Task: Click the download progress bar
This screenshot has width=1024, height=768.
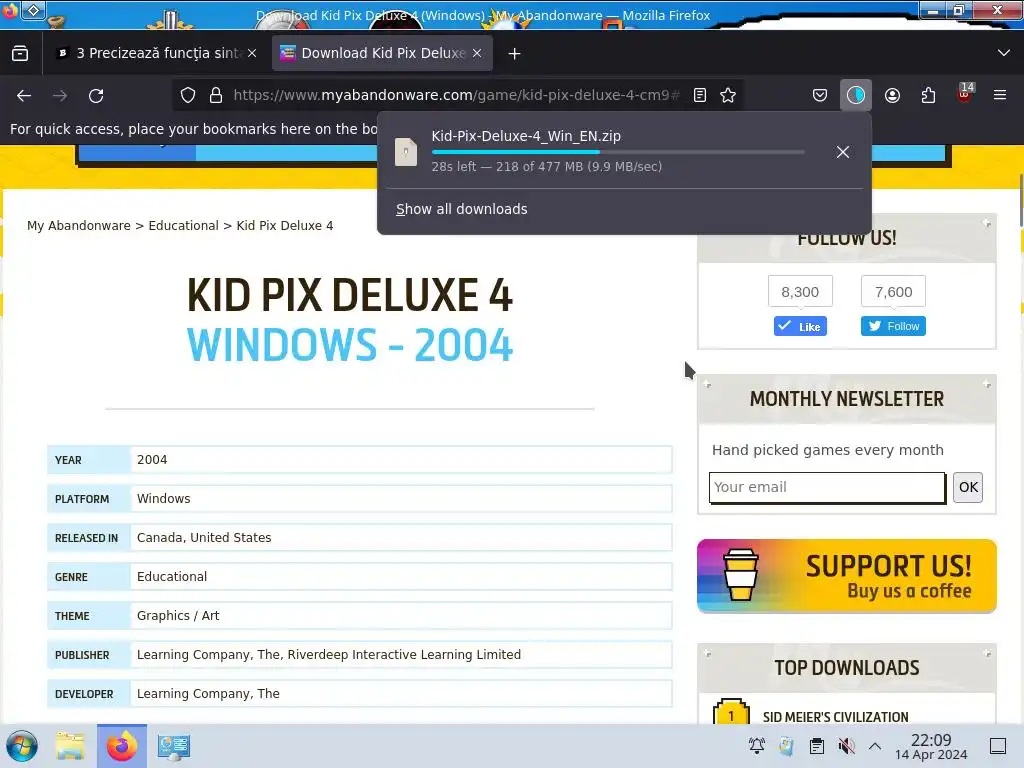Action: click(x=618, y=152)
